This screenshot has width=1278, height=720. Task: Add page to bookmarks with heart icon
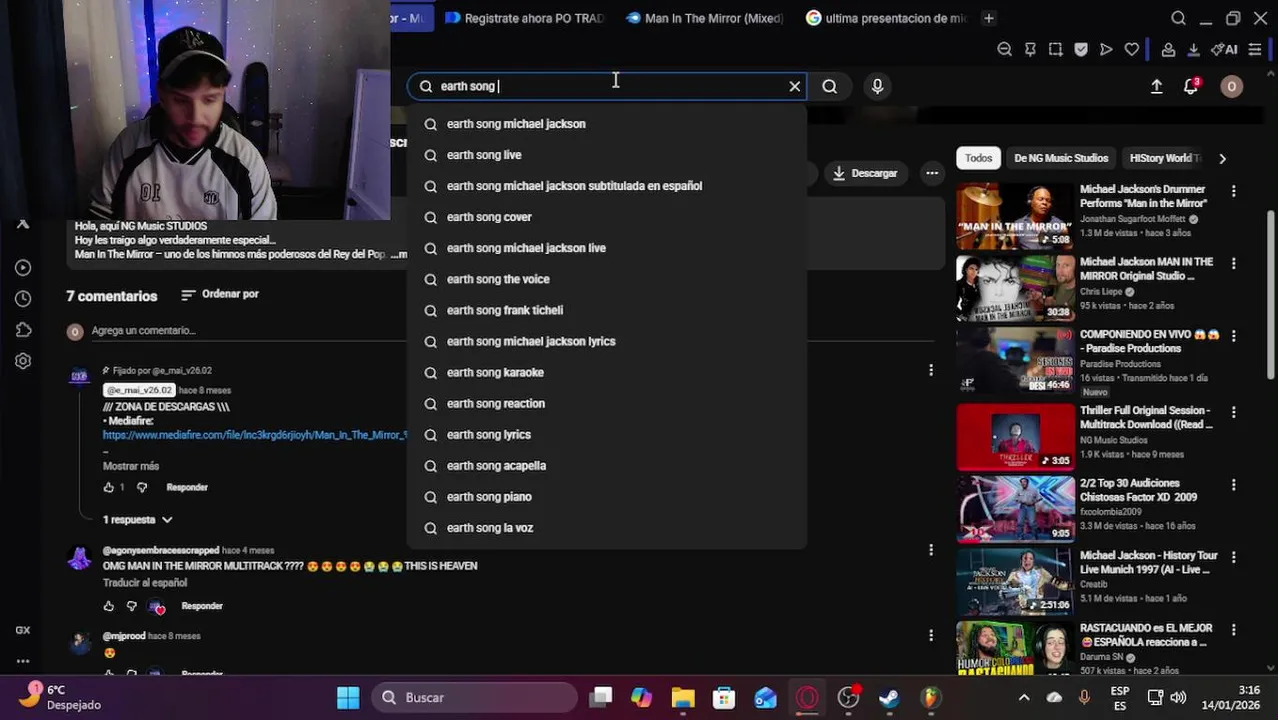click(1131, 49)
